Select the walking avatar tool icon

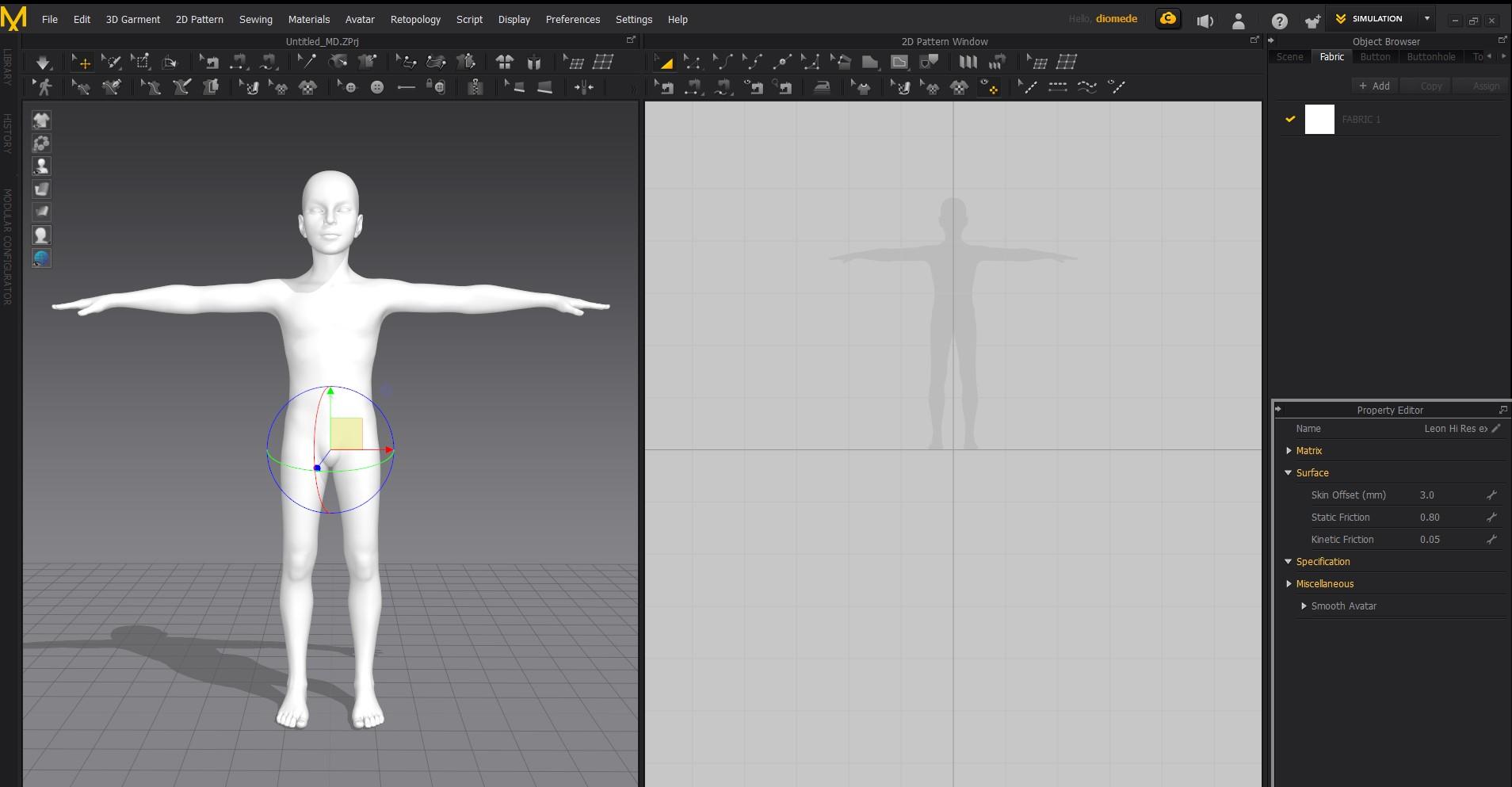coord(44,87)
